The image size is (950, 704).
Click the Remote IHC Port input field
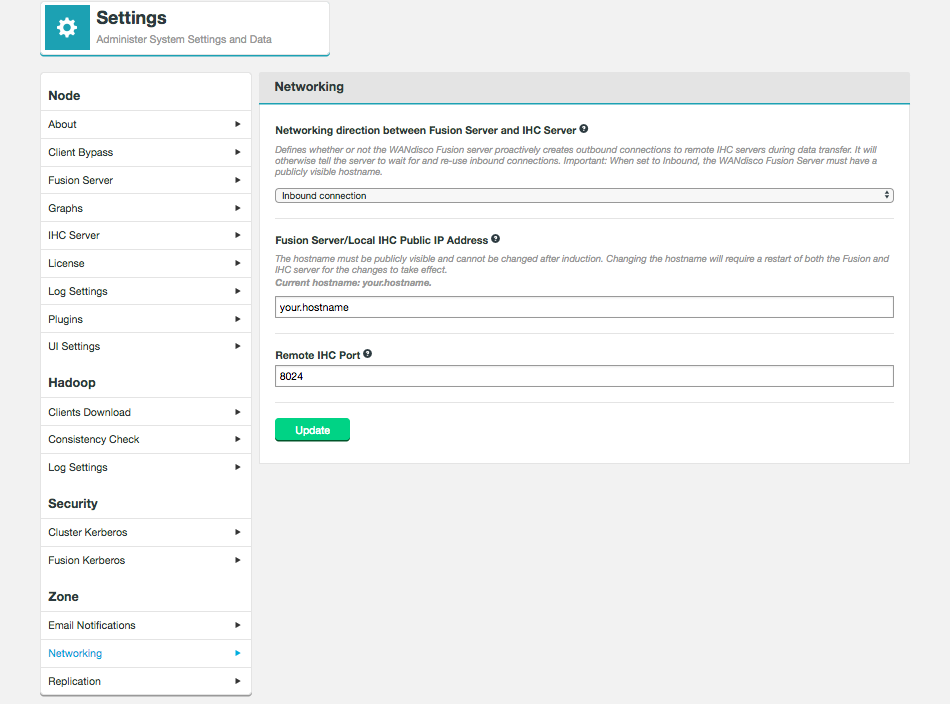[x=584, y=376]
